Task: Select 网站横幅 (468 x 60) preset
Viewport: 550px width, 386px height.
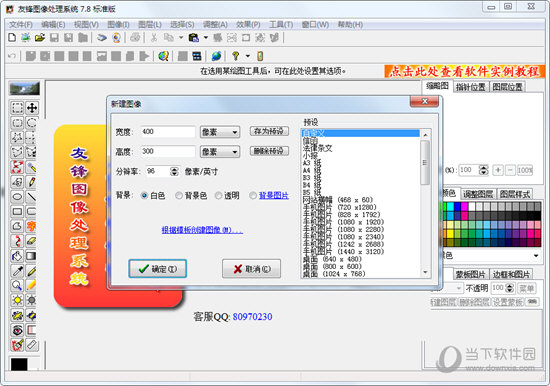Action: click(338, 200)
